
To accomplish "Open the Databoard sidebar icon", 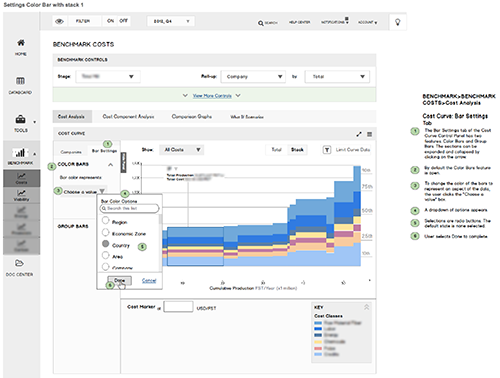I will [x=20, y=81].
